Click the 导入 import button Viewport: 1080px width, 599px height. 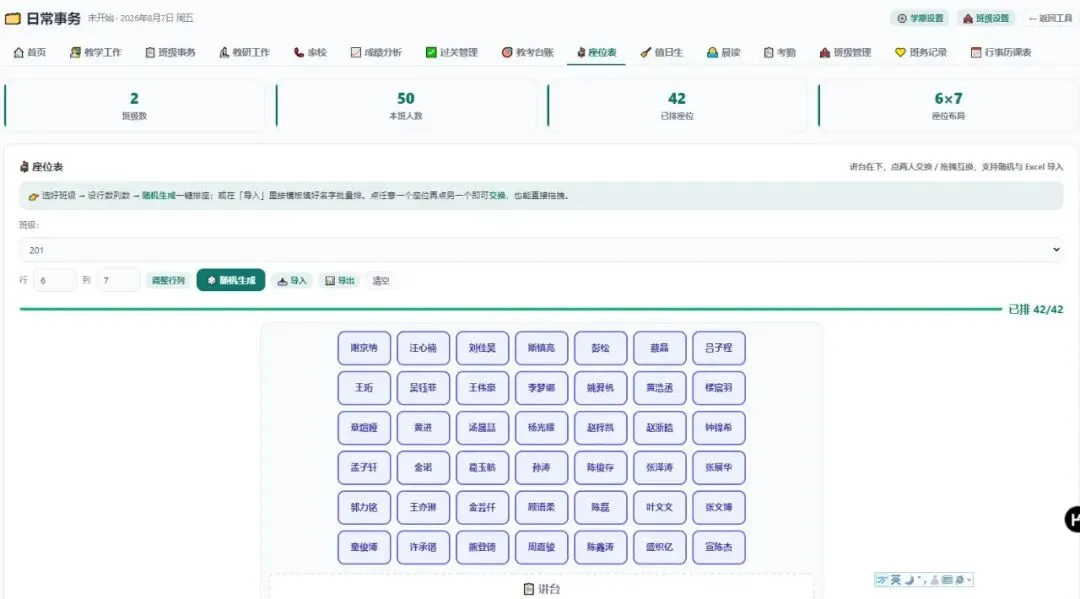pos(292,281)
